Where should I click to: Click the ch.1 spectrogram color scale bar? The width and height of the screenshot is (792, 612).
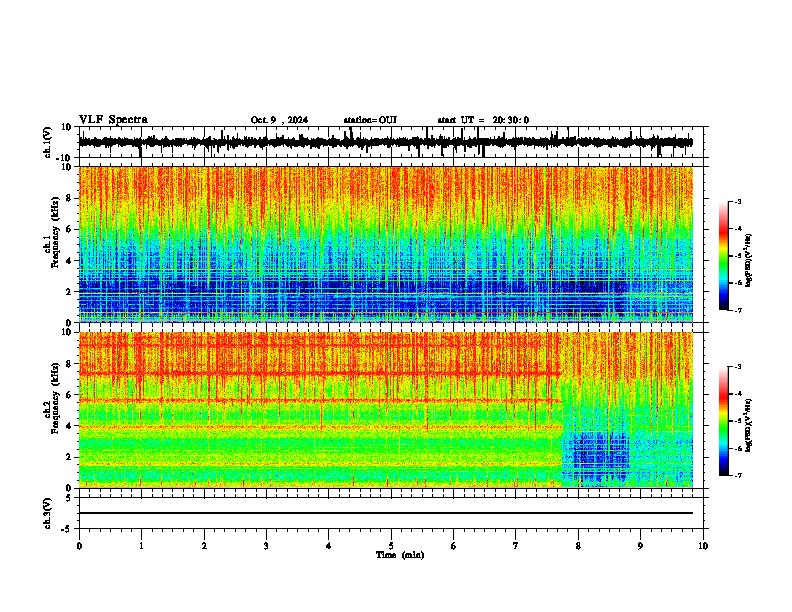(724, 256)
